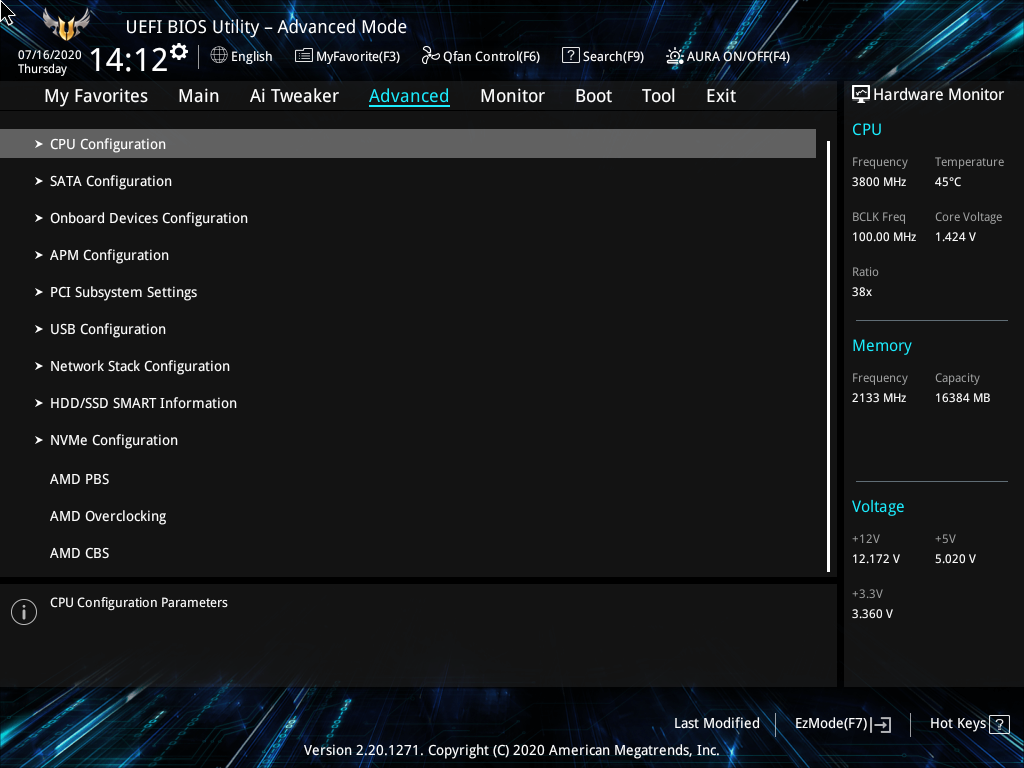Image resolution: width=1024 pixels, height=768 pixels.
Task: Click the Voltage section heading
Action: click(x=878, y=507)
